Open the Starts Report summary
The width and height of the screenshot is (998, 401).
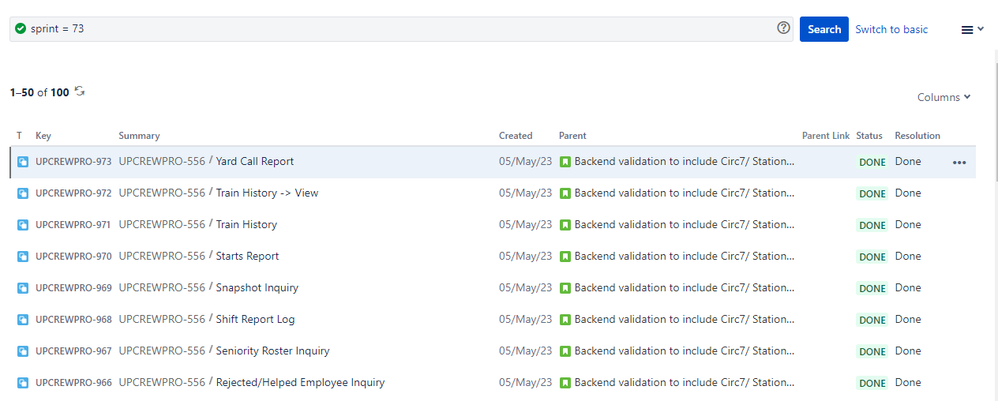pyautogui.click(x=247, y=256)
